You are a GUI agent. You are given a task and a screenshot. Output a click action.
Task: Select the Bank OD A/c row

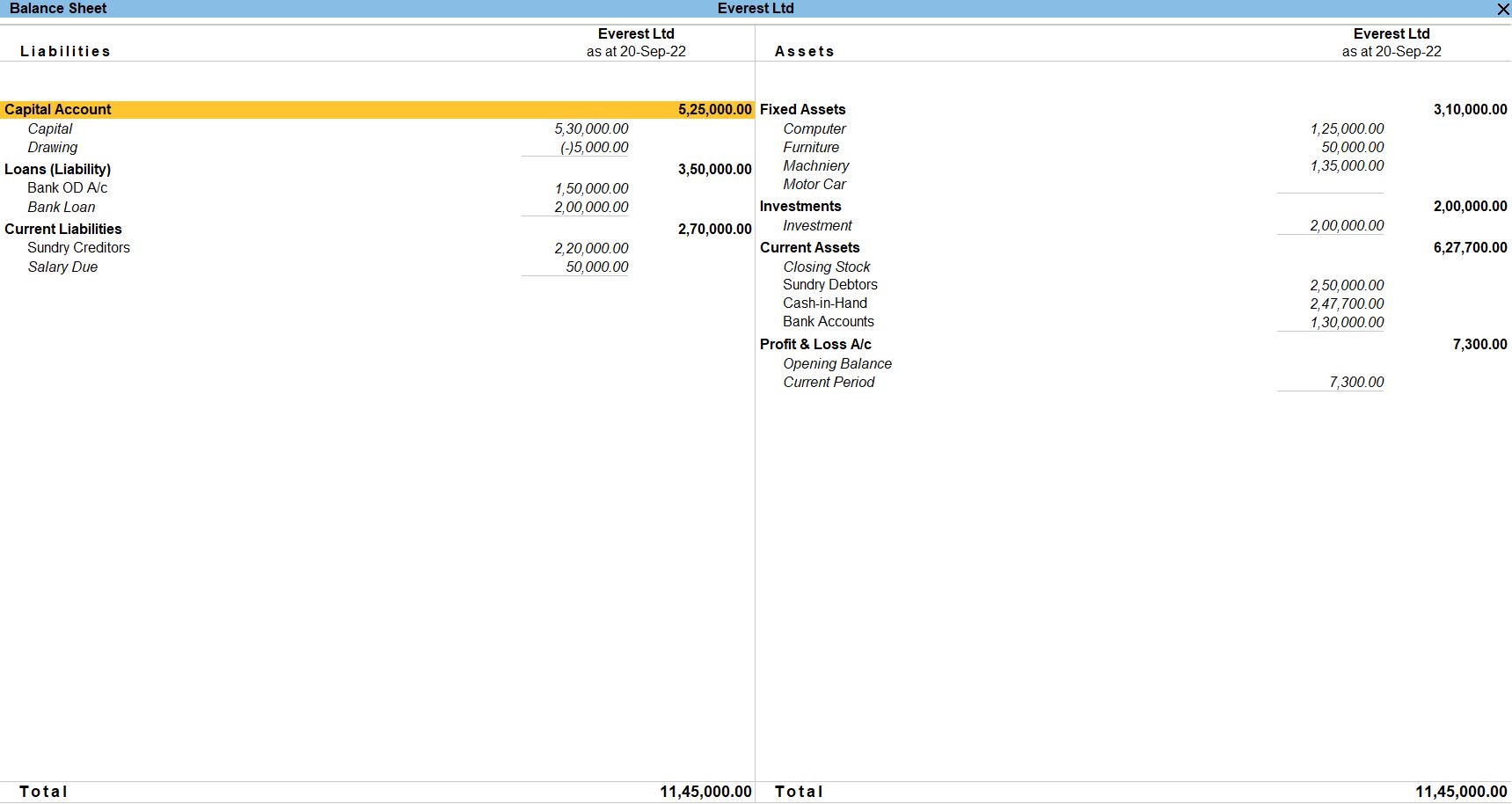(68, 188)
